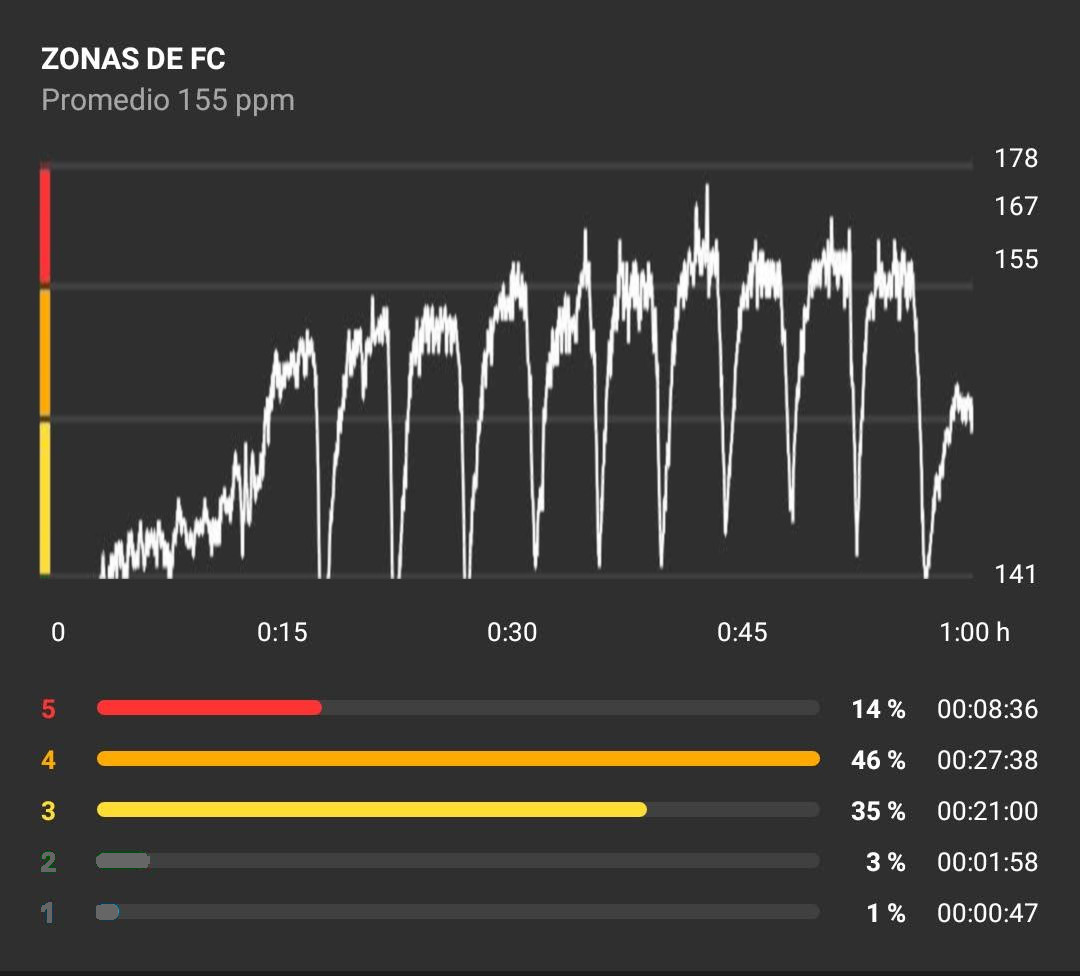Image resolution: width=1080 pixels, height=976 pixels.
Task: Click the ZONAS DE FC heading
Action: click(x=133, y=59)
